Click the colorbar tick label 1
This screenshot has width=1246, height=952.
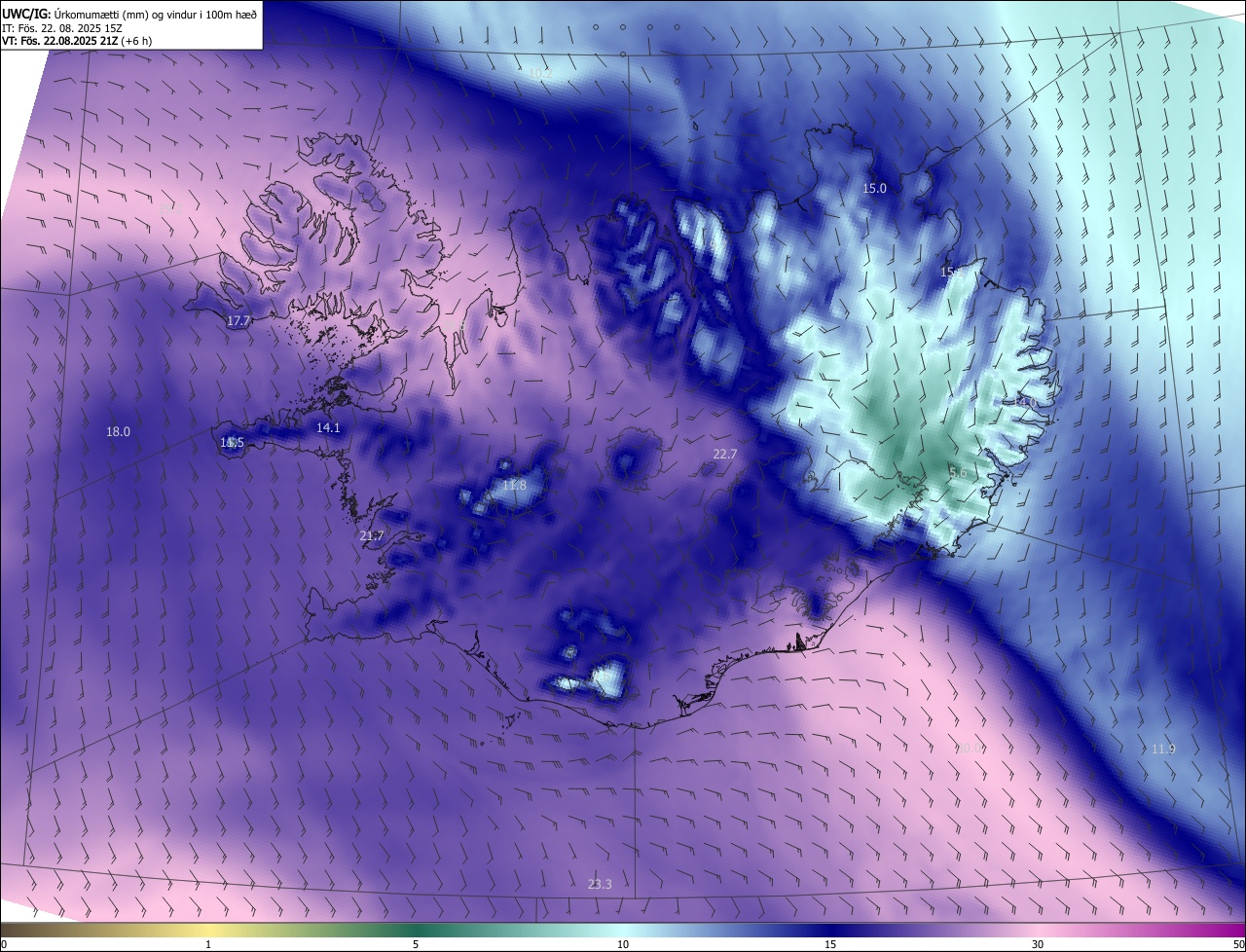(x=208, y=944)
